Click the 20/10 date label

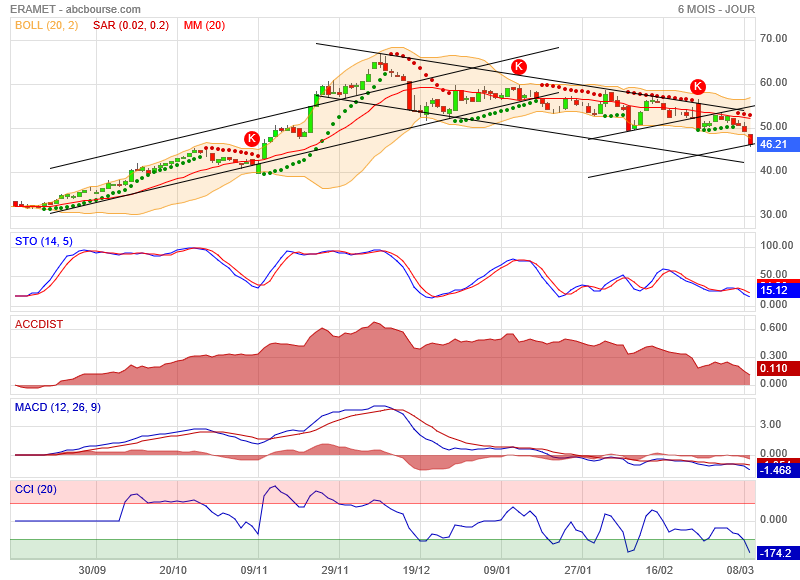coord(173,570)
